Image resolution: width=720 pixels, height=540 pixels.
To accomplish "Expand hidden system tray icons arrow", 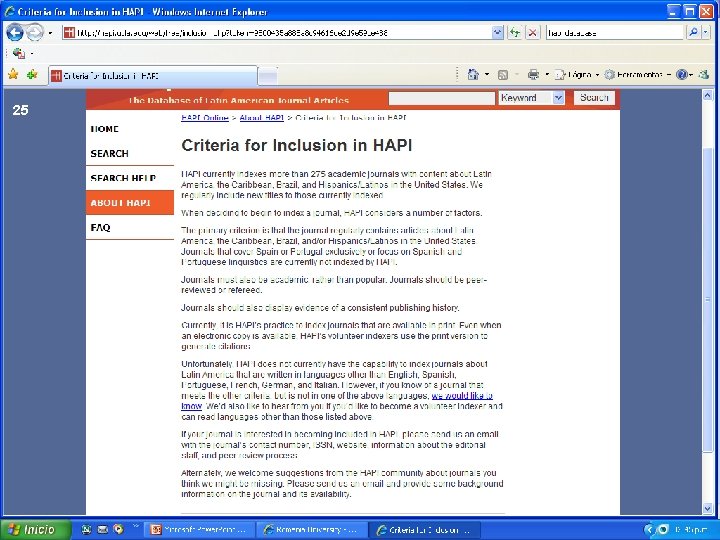I will 649,530.
